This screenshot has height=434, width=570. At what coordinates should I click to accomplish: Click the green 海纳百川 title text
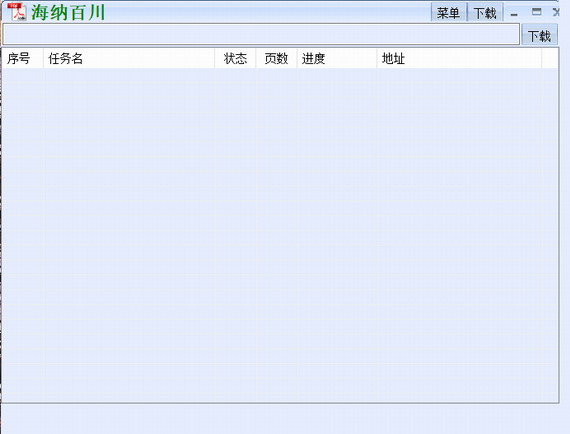tap(68, 12)
